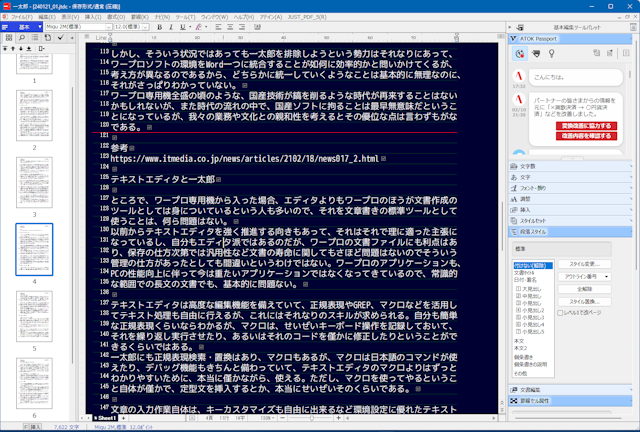
Task: Switch to the Sheet1 tab
Action: (x=105, y=418)
